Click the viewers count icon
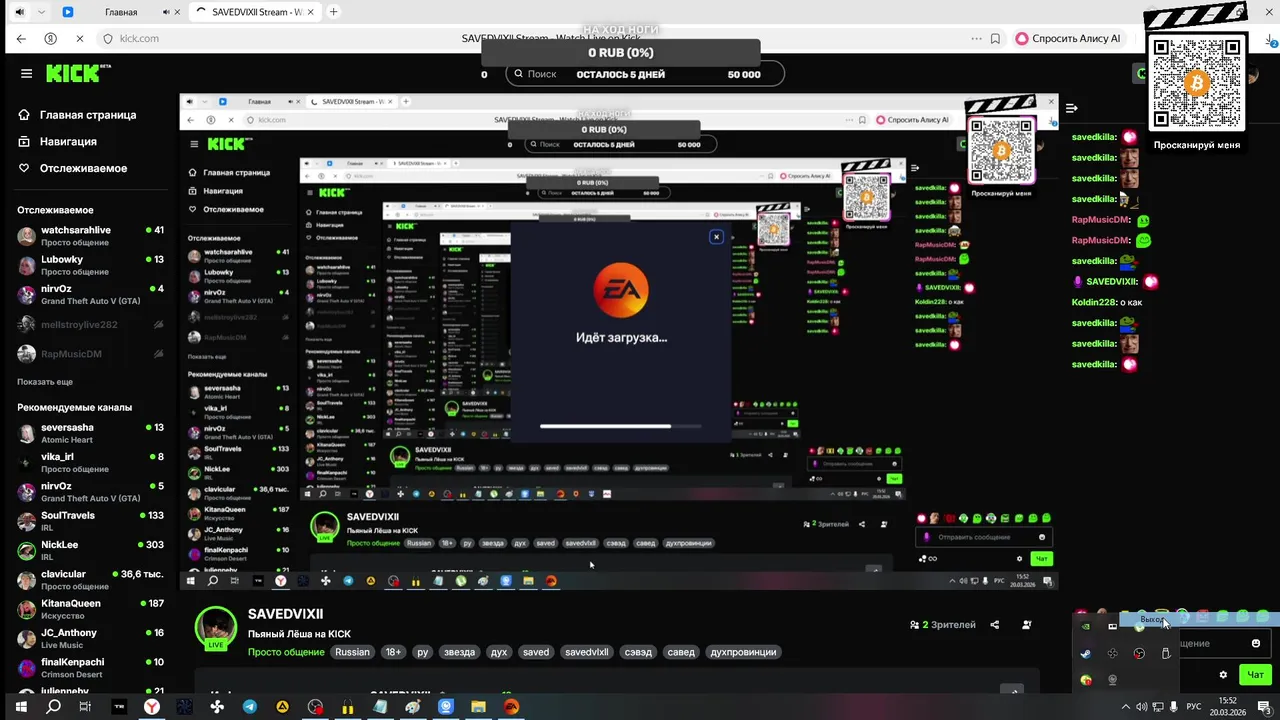The width and height of the screenshot is (1280, 720). (914, 625)
